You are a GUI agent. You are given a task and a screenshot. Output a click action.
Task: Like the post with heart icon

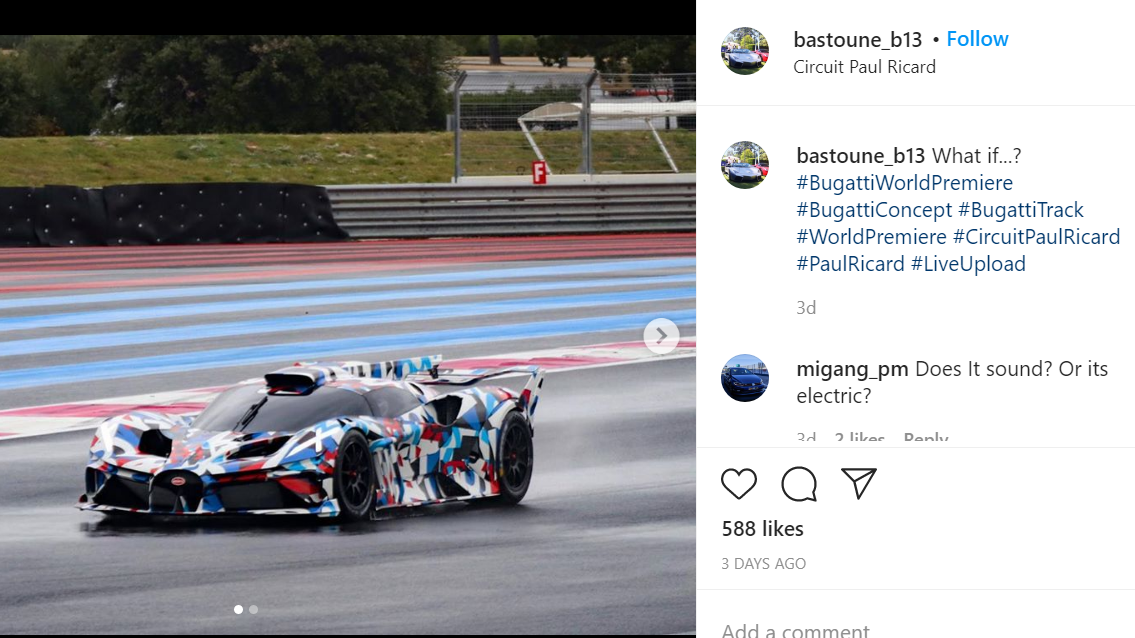[738, 484]
